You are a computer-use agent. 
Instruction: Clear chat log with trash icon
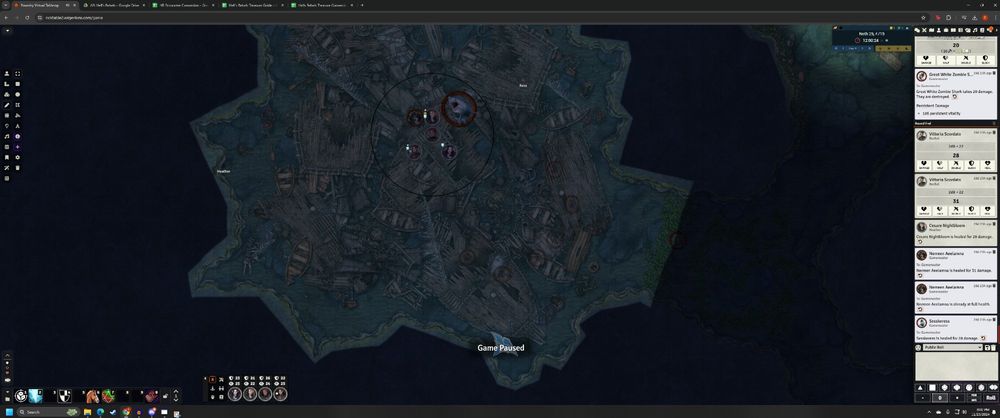point(994,348)
